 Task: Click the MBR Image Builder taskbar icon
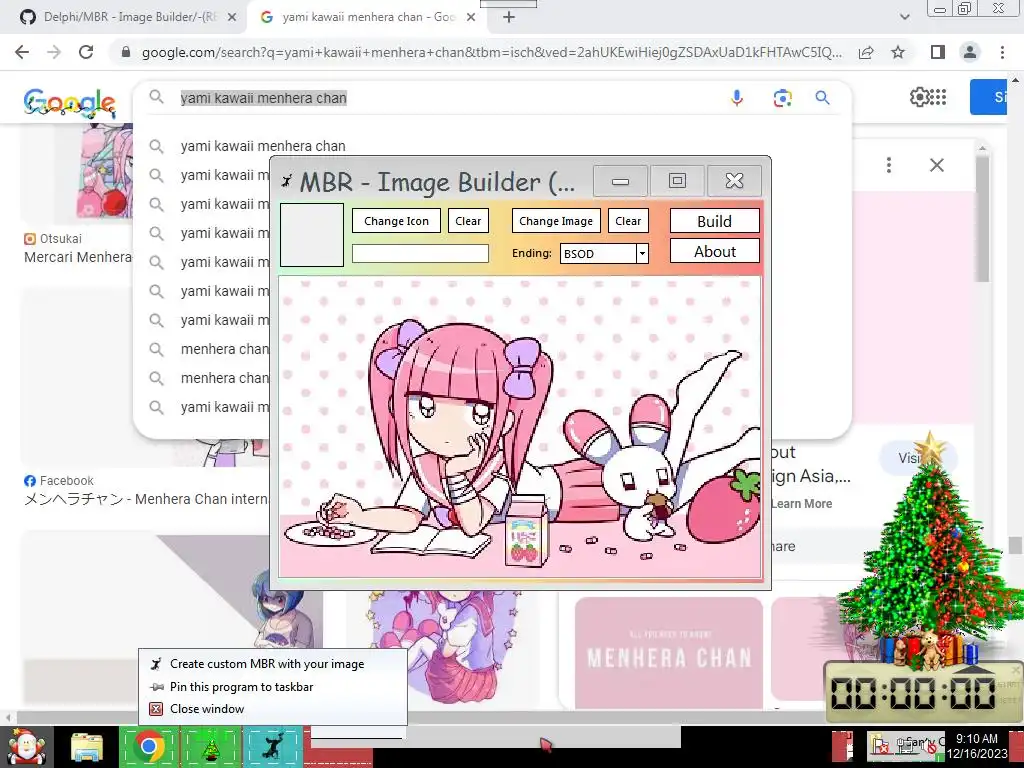click(272, 746)
